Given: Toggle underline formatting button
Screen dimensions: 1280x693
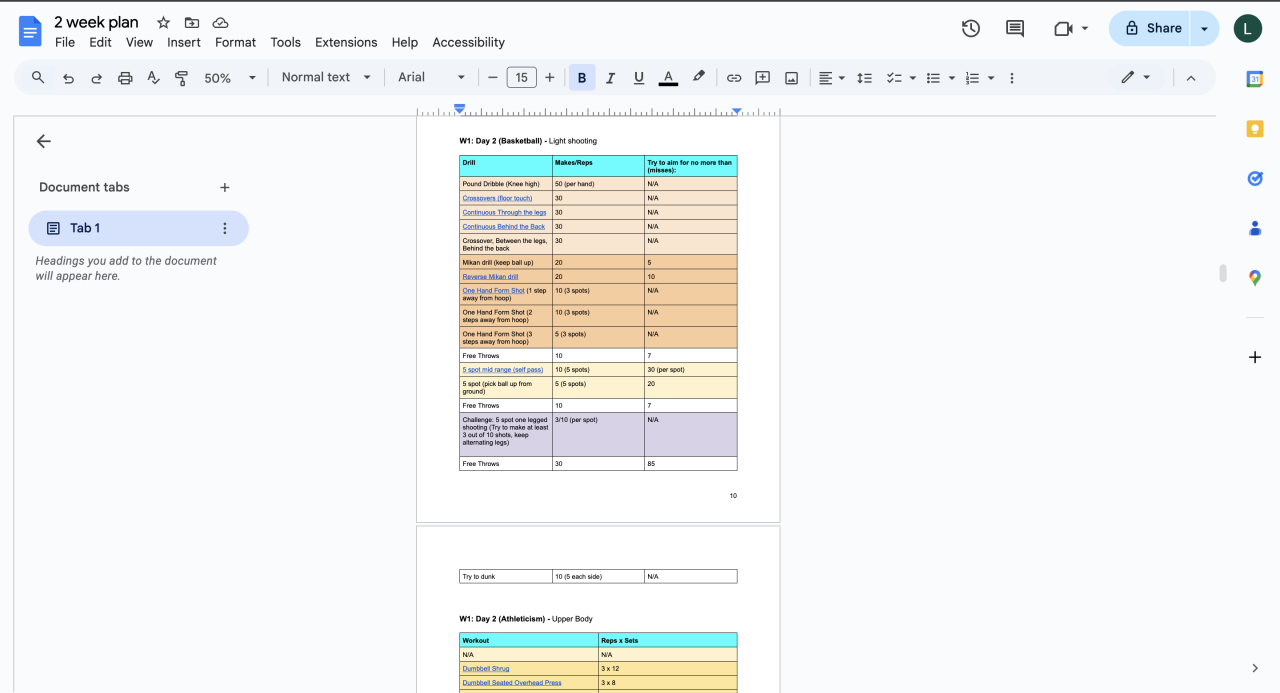Looking at the screenshot, I should (638, 78).
